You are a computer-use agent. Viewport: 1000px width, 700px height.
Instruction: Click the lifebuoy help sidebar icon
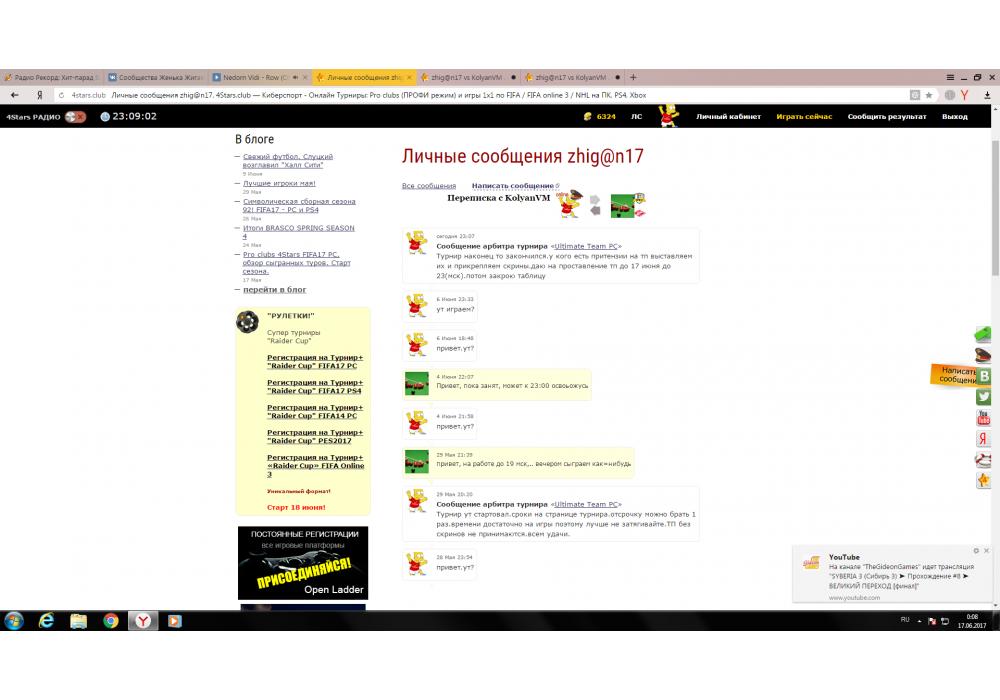click(983, 459)
